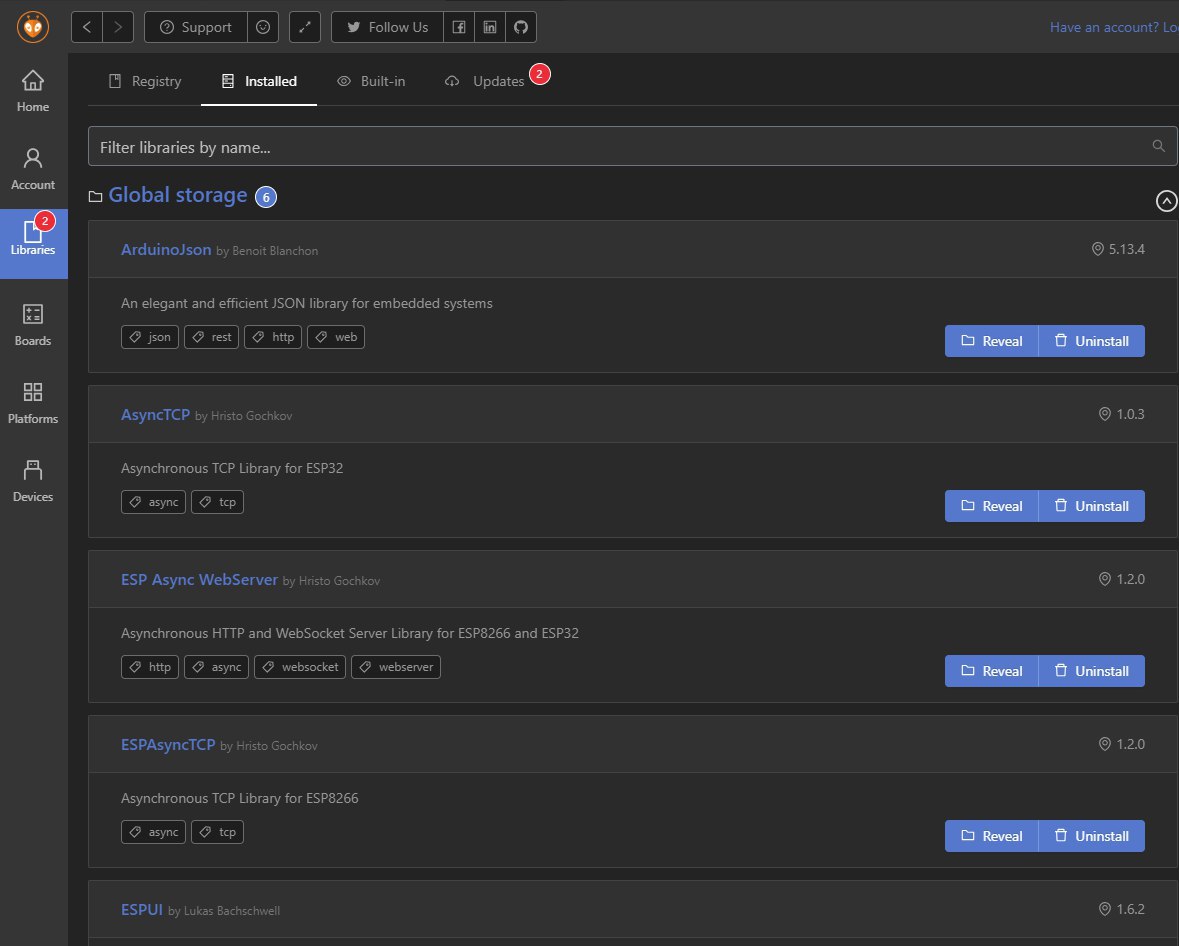
Task: Click the smiley feedback icon
Action: coord(263,27)
